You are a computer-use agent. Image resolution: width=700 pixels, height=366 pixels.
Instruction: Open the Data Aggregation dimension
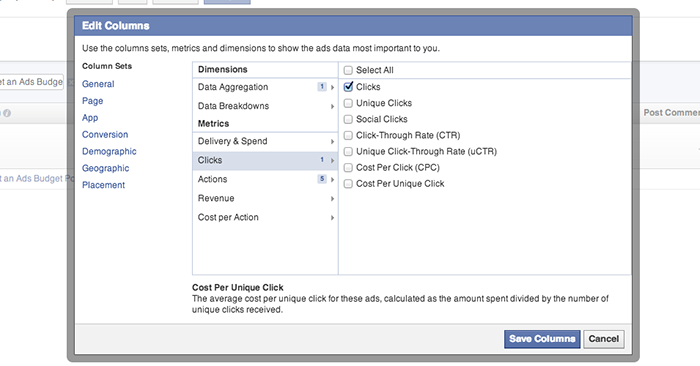click(x=265, y=87)
